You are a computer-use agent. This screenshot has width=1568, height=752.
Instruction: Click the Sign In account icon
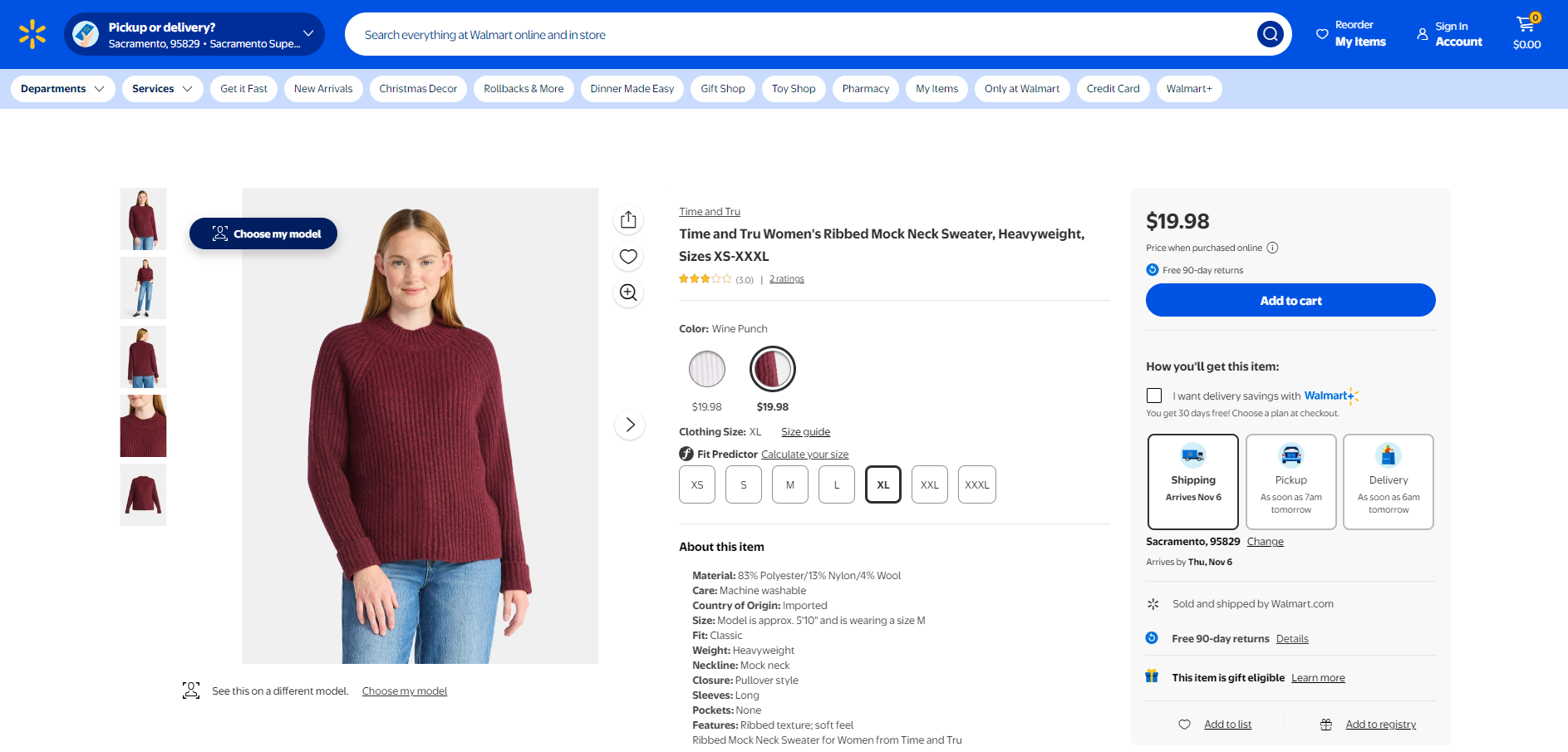coord(1423,34)
